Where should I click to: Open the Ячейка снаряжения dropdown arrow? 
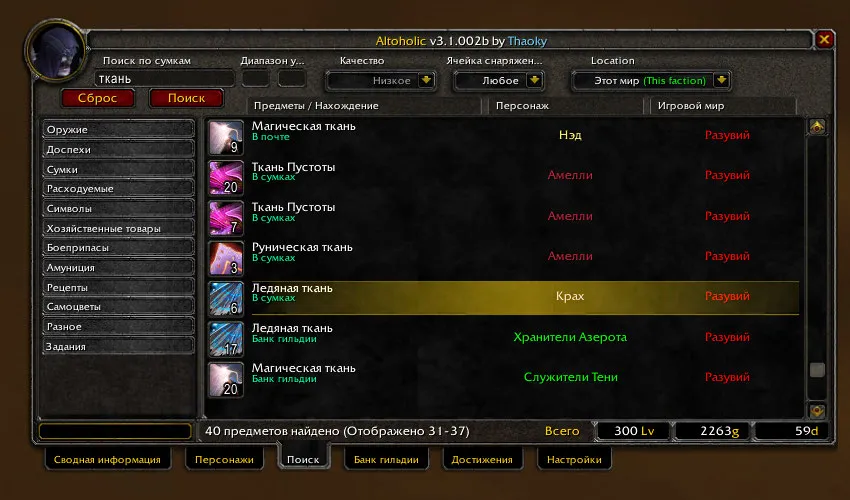click(535, 80)
